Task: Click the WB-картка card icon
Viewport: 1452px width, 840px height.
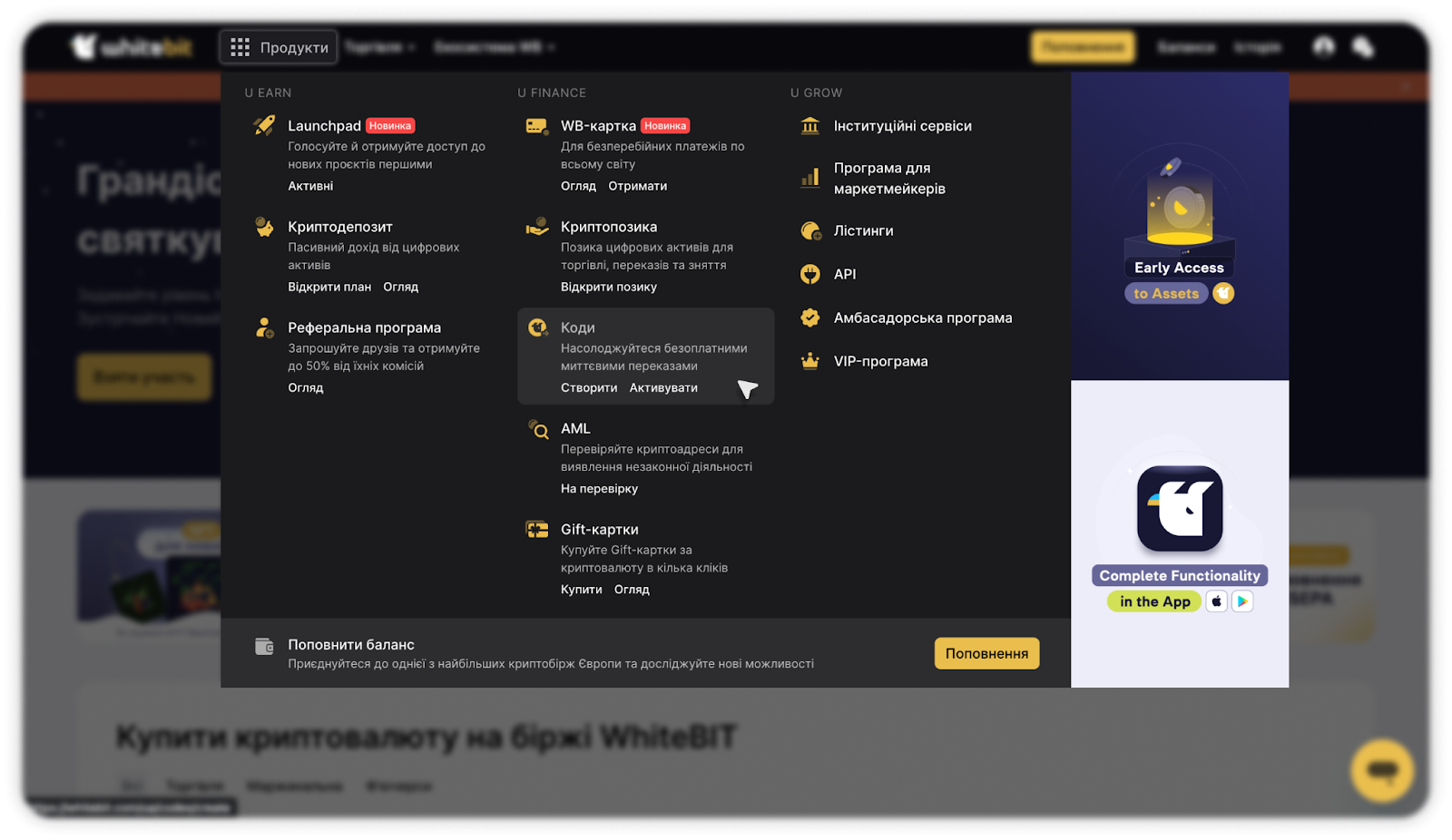Action: [x=537, y=126]
